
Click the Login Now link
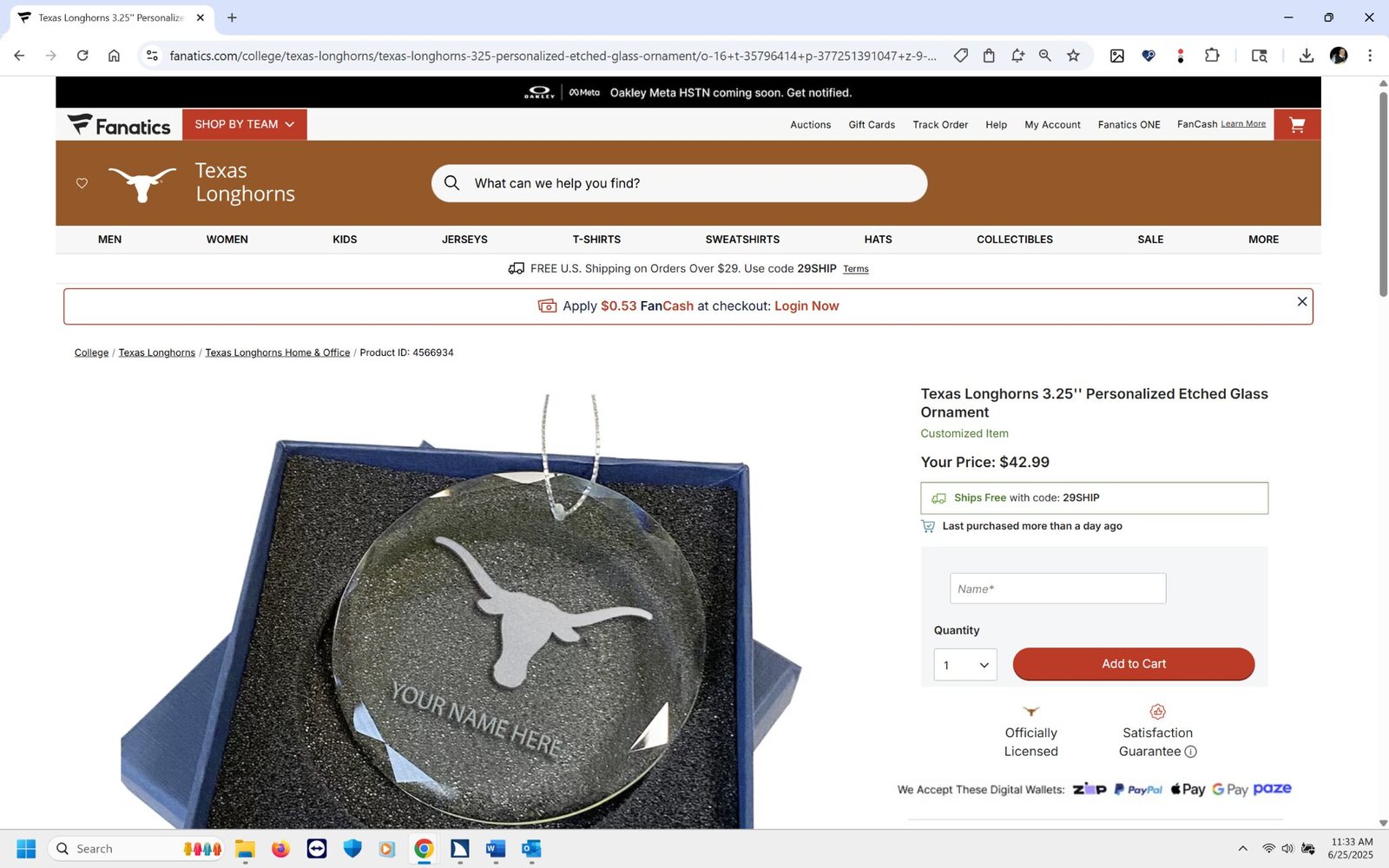pyautogui.click(x=806, y=306)
